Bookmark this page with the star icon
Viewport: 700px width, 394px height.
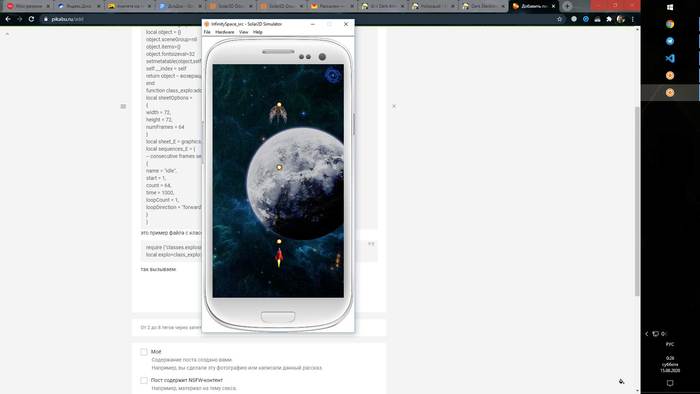coord(559,19)
